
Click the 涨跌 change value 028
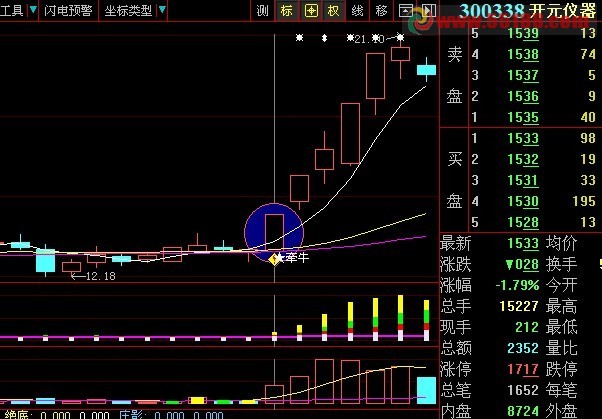[522, 264]
